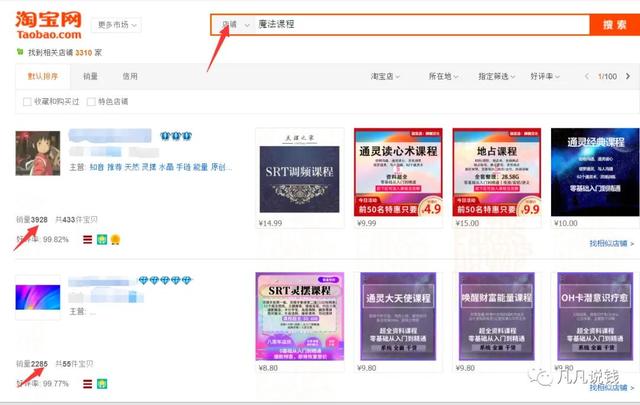The width and height of the screenshot is (640, 405).
Task: Open the 店铺 search type dropdown
Action: pyautogui.click(x=236, y=24)
